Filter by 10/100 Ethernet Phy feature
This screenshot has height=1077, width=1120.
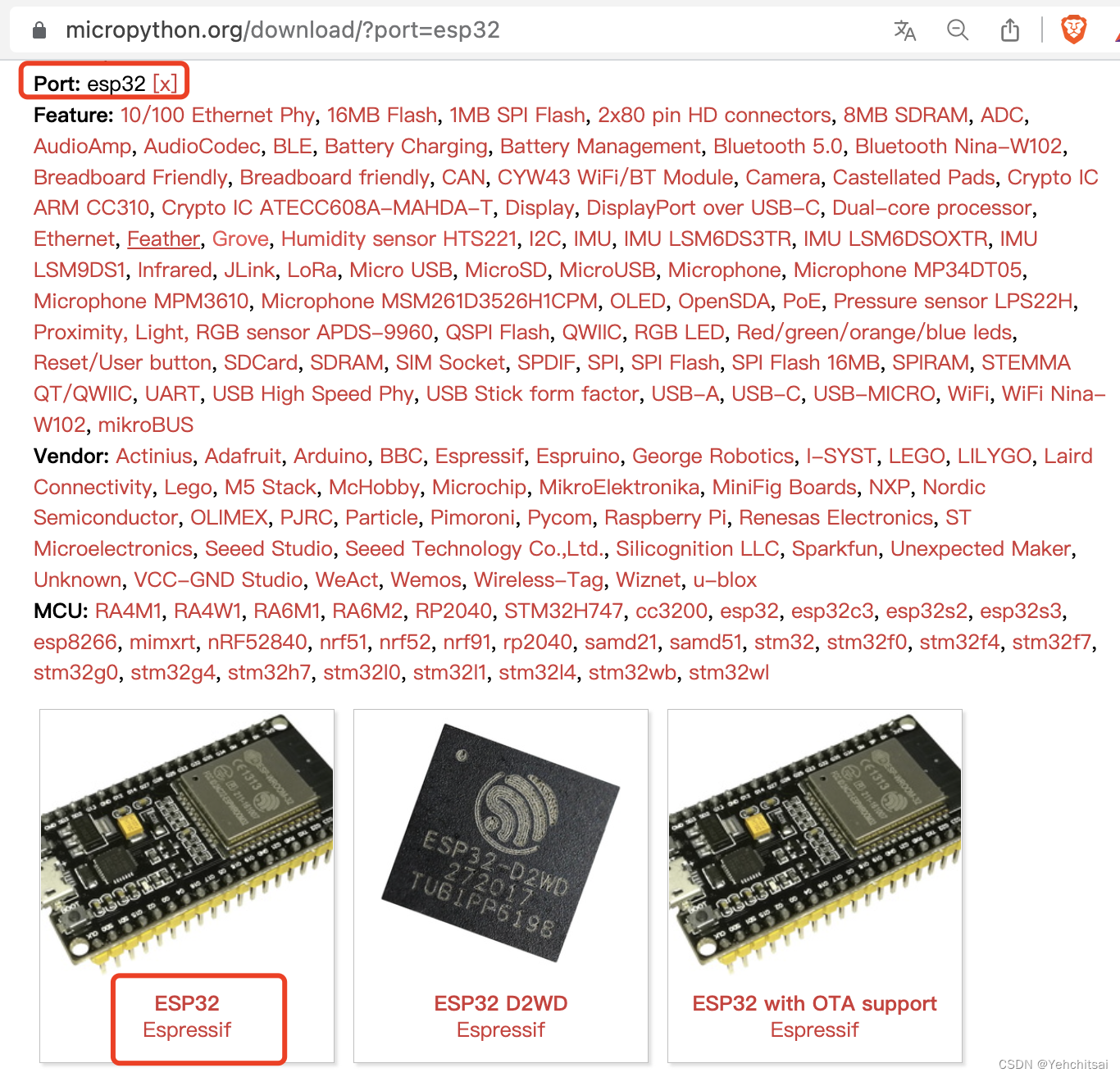(217, 116)
